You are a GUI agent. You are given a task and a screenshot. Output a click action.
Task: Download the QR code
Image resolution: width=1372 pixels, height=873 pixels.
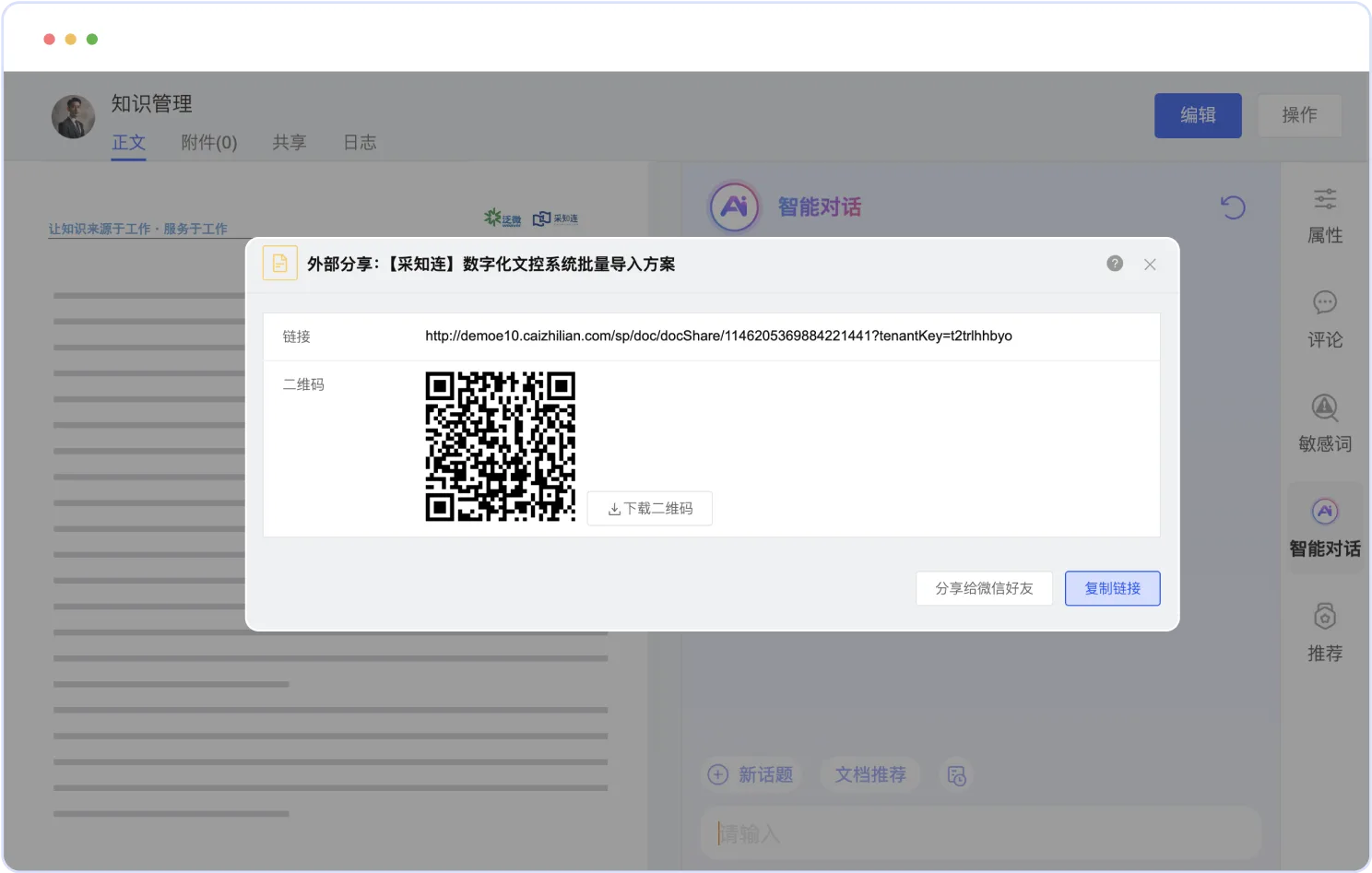650,508
